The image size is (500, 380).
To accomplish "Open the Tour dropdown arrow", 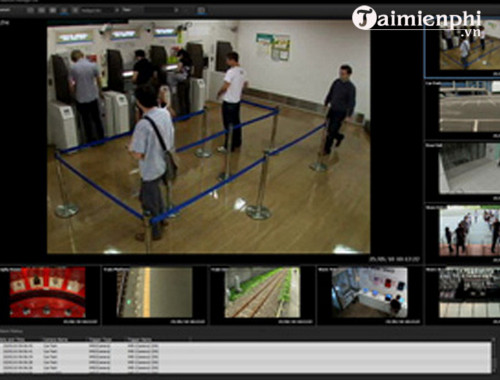I will tap(176, 10).
